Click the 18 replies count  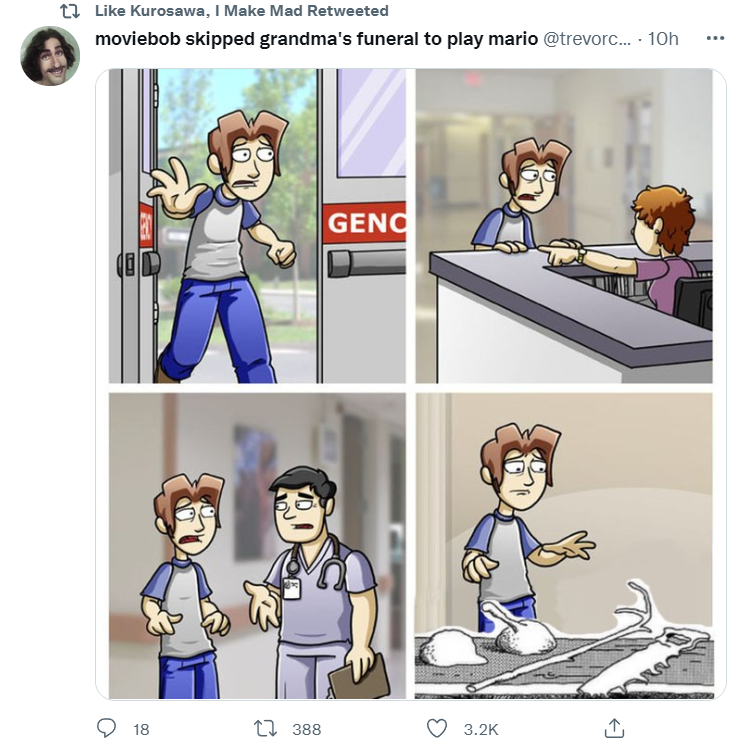(141, 729)
